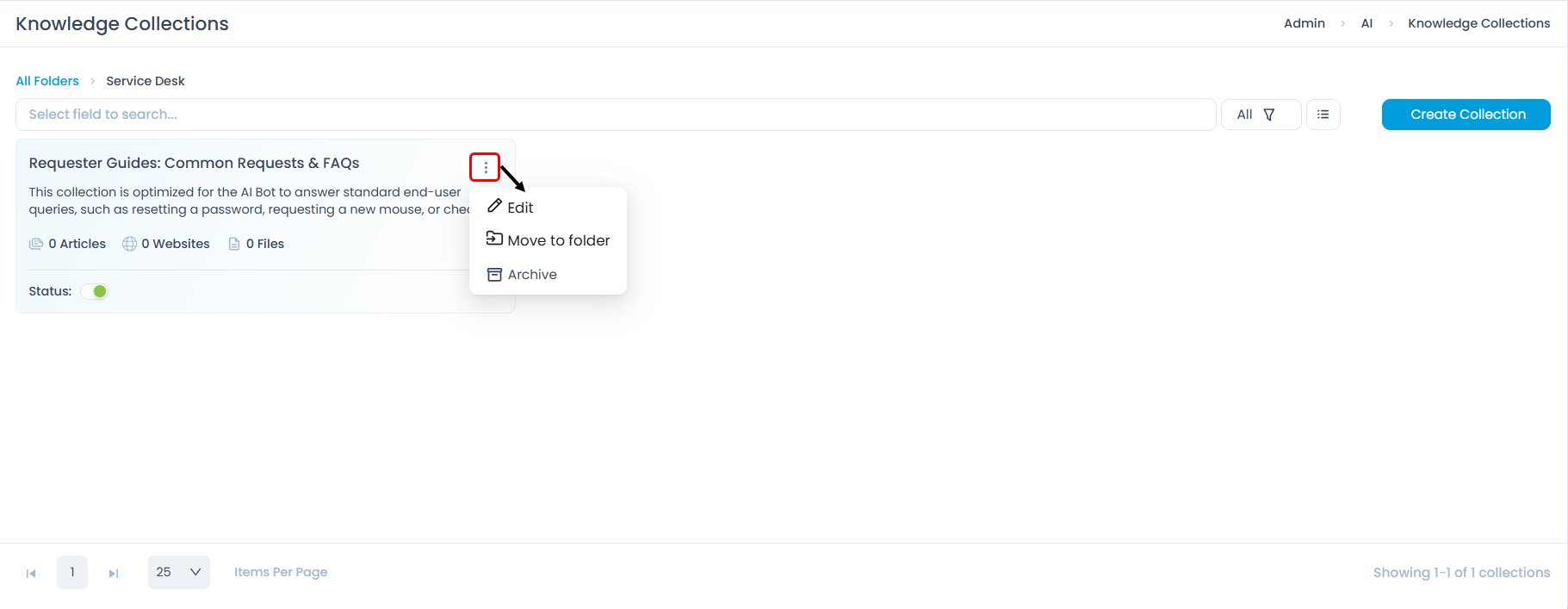Click the Archive box icon
Viewport: 1568px width, 609px height.
(494, 275)
